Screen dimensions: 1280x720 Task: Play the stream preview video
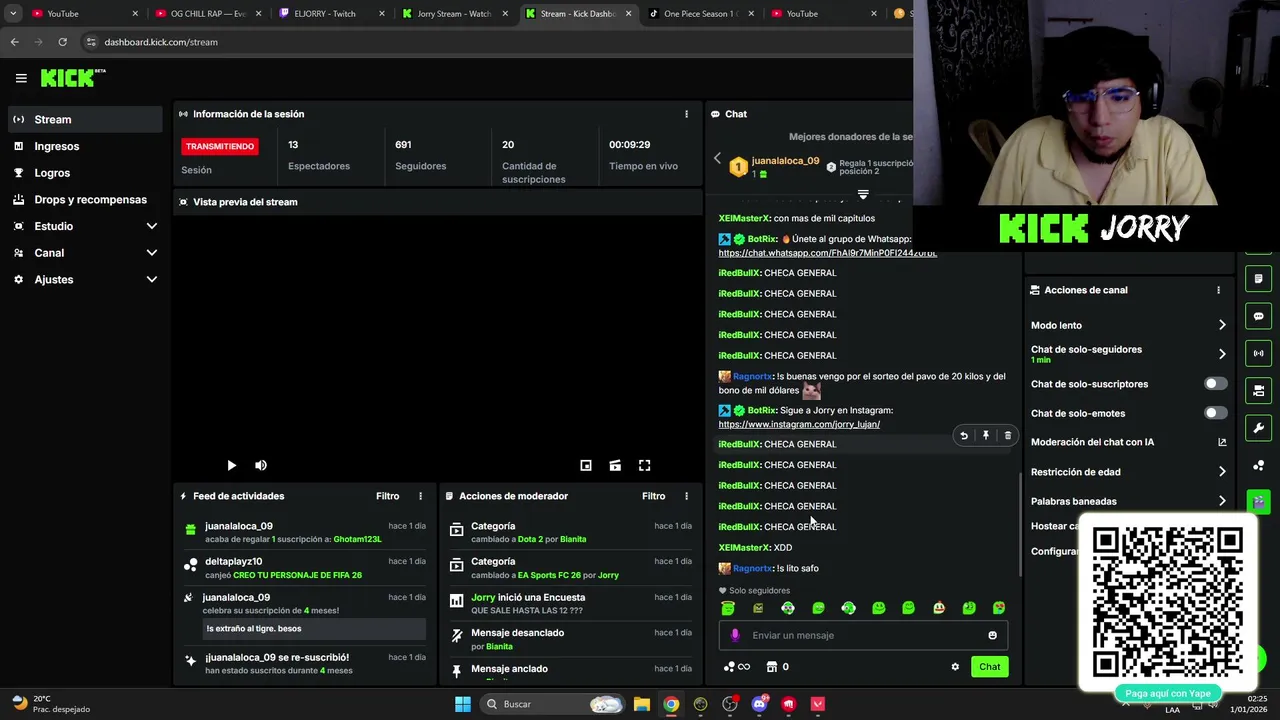pos(231,465)
